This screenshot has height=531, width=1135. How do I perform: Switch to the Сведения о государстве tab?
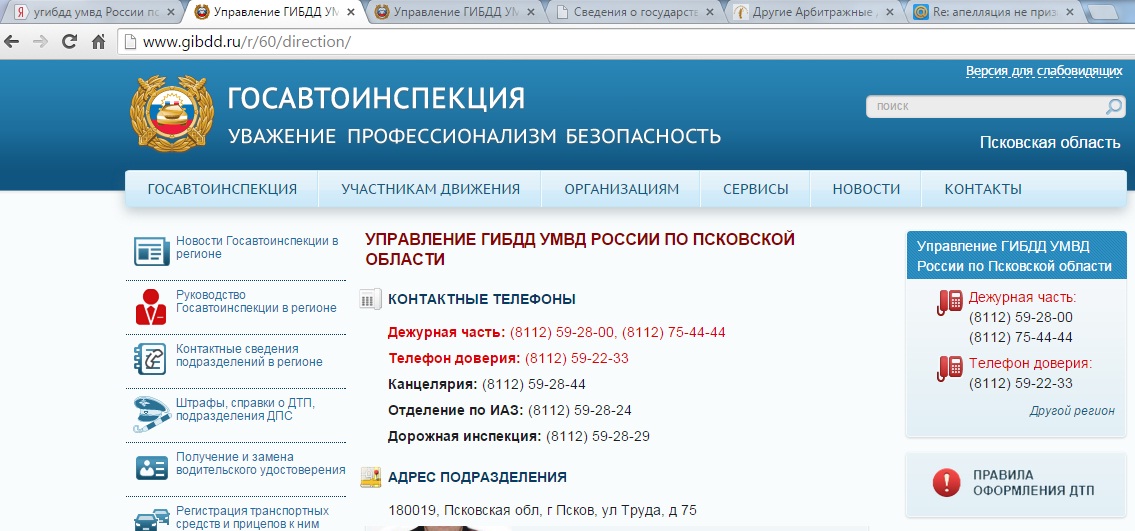tap(632, 12)
